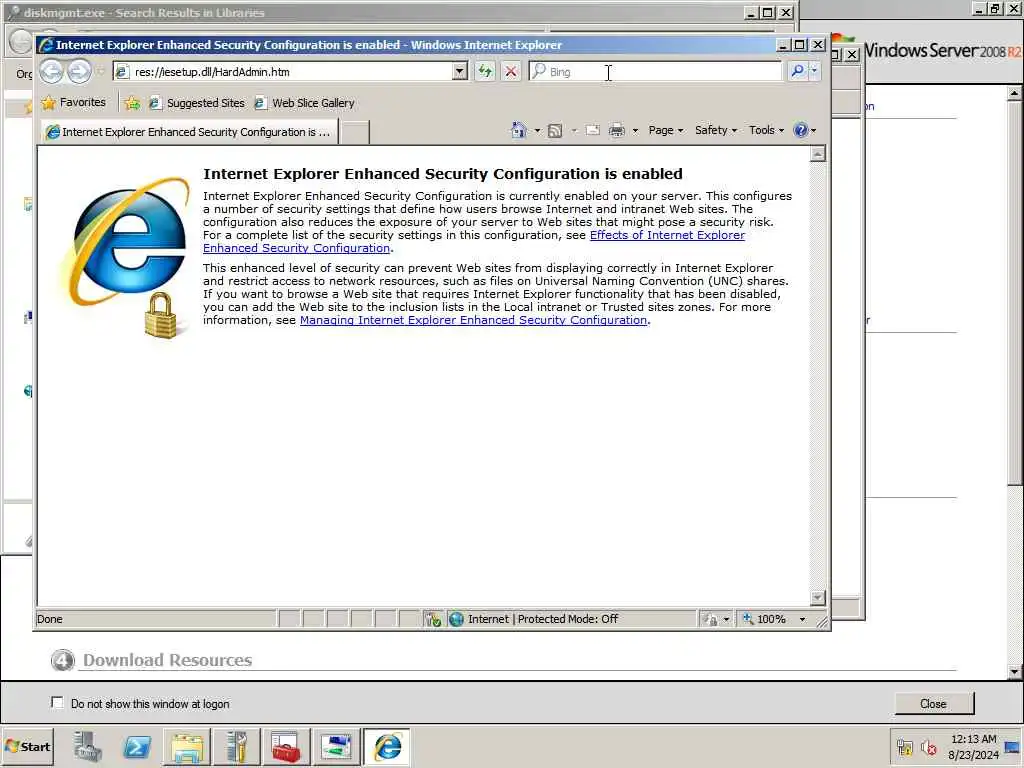Refresh the page using green arrows icon
The image size is (1024, 768).
click(485, 71)
